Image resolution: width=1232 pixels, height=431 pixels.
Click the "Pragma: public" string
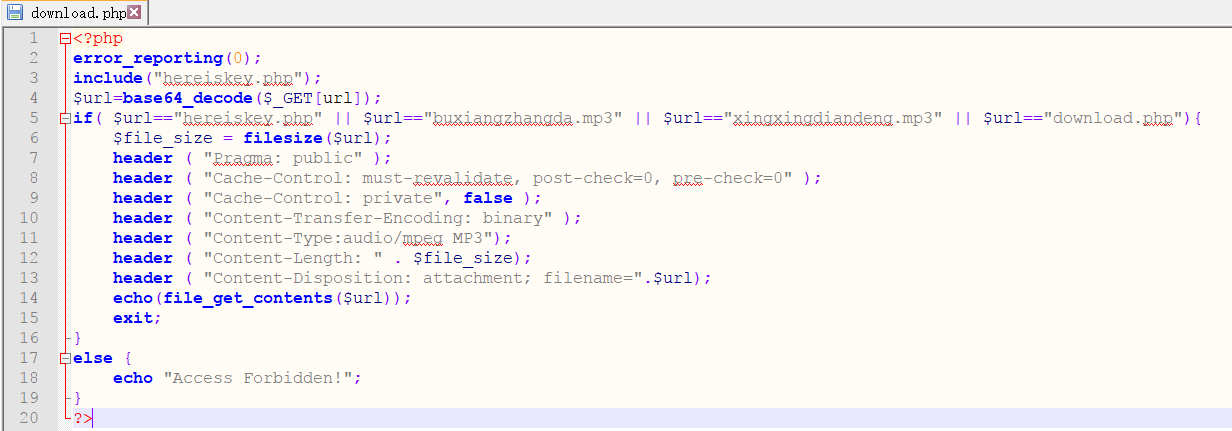click(x=283, y=158)
